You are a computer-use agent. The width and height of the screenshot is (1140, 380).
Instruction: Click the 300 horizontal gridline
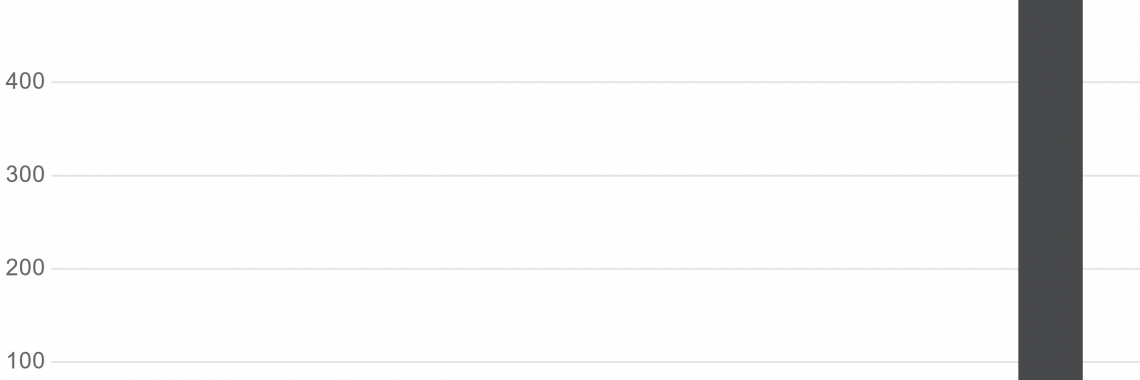(534, 175)
